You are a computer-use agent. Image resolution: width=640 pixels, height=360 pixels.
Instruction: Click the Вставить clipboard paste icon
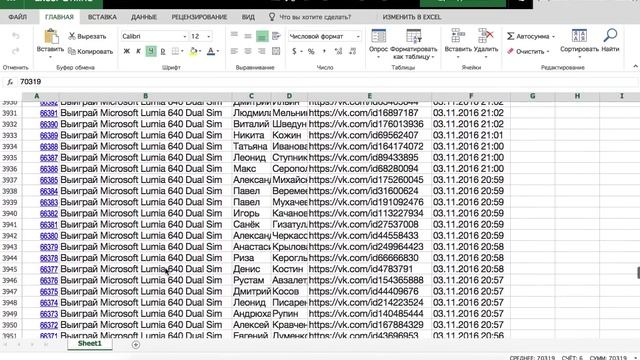click(51, 36)
